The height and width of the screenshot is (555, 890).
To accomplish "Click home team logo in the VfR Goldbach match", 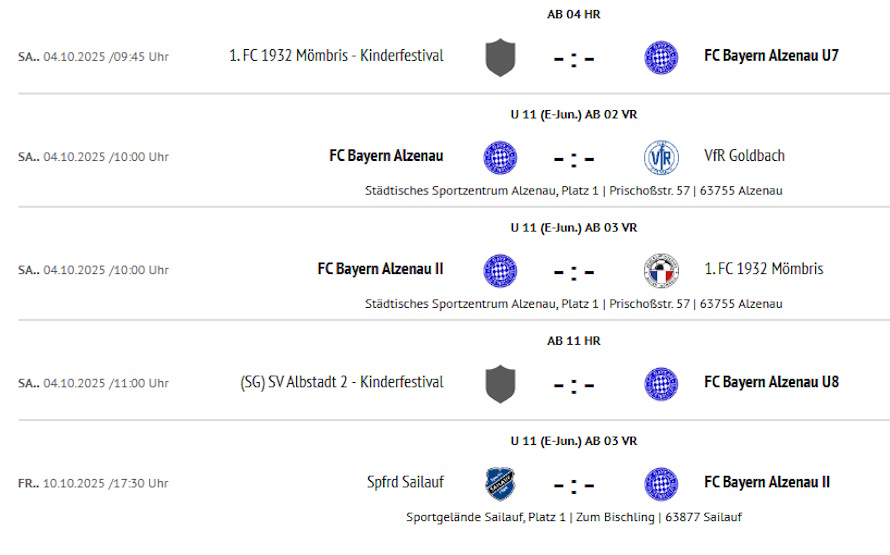I will 500,157.
